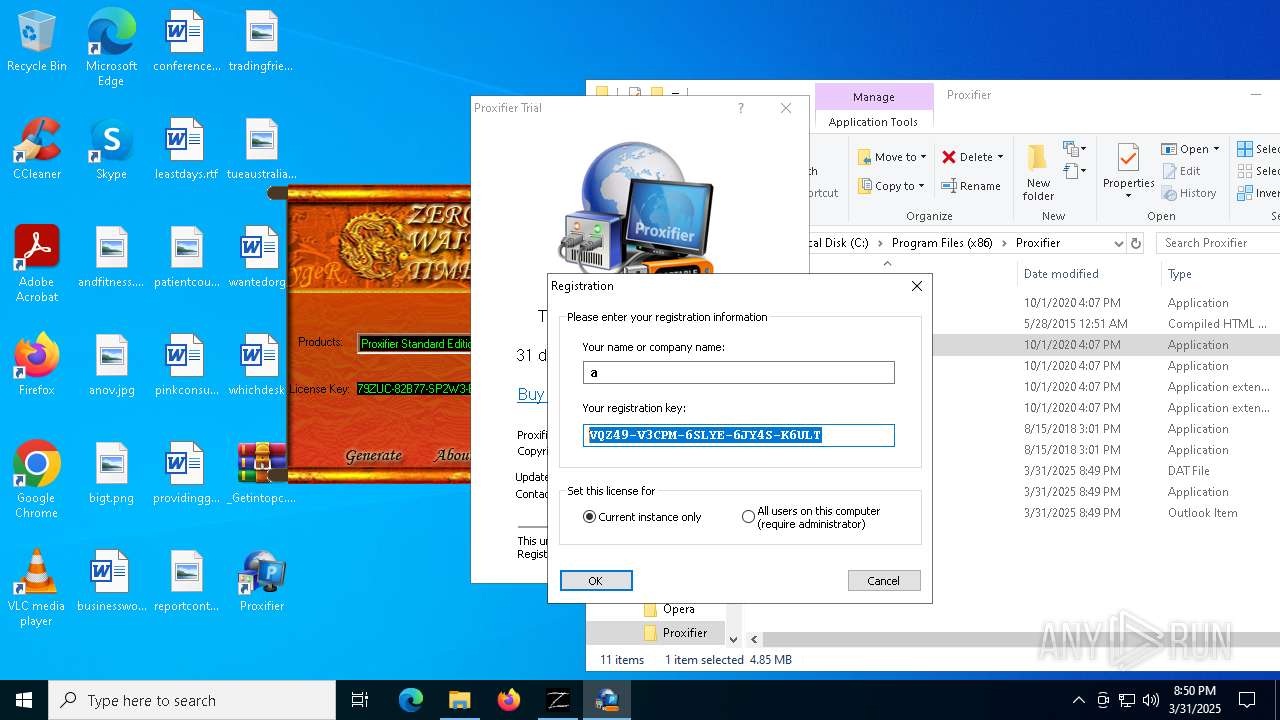Image resolution: width=1280 pixels, height=720 pixels.
Task: Show hidden system tray icons
Action: tap(1078, 700)
